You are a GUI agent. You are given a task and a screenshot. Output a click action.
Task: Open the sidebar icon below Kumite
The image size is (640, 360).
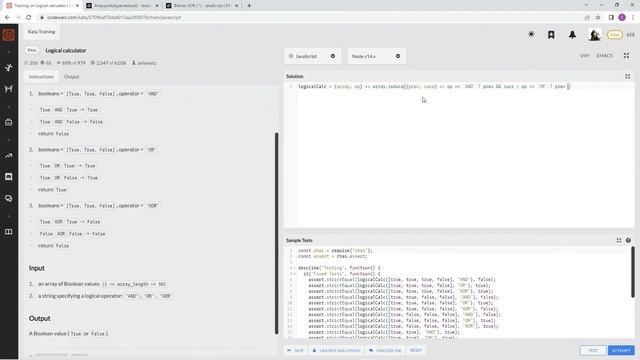coord(9,122)
